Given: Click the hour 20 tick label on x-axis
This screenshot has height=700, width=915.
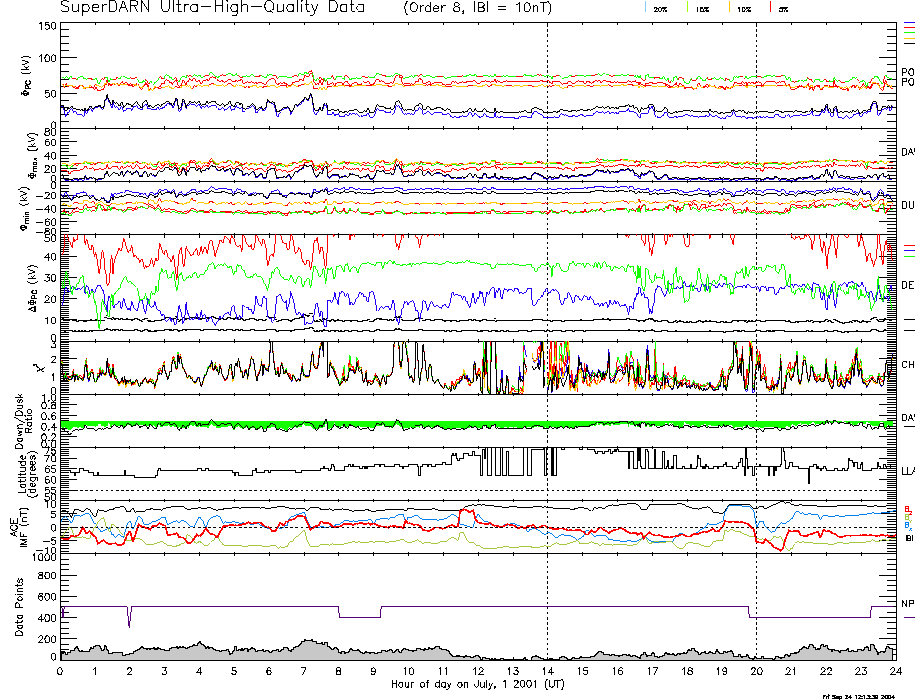Looking at the screenshot, I should pyautogui.click(x=756, y=671).
